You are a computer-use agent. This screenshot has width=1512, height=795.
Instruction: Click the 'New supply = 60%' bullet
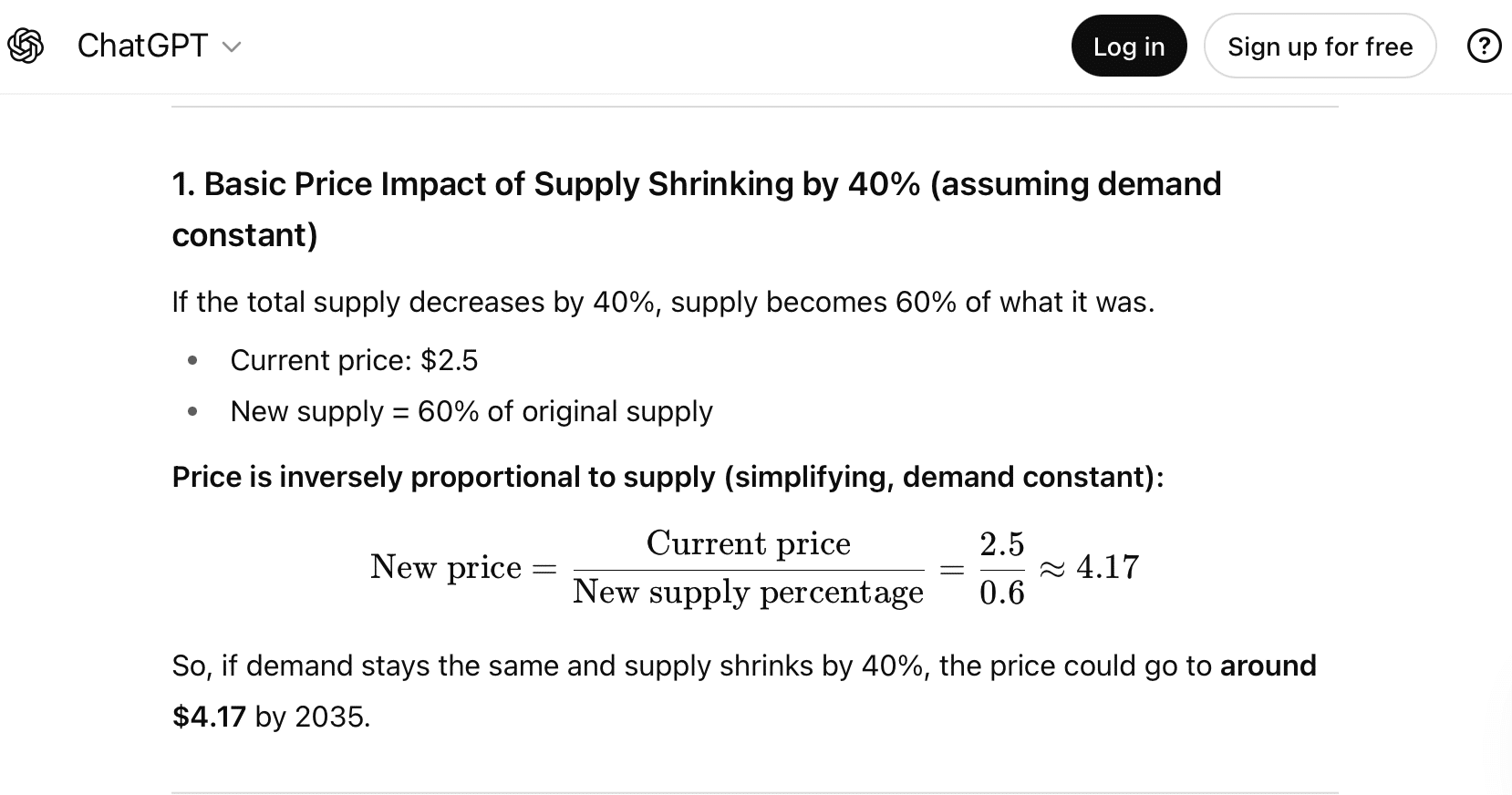pos(471,411)
